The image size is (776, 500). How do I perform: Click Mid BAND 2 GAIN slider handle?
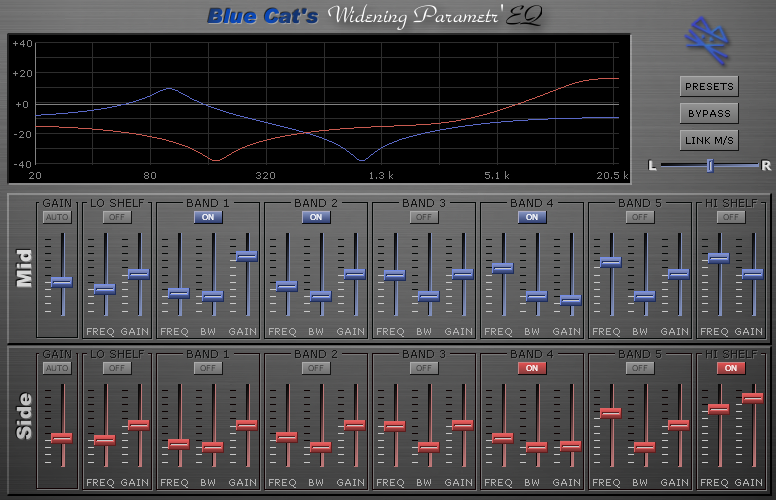[x=355, y=274]
